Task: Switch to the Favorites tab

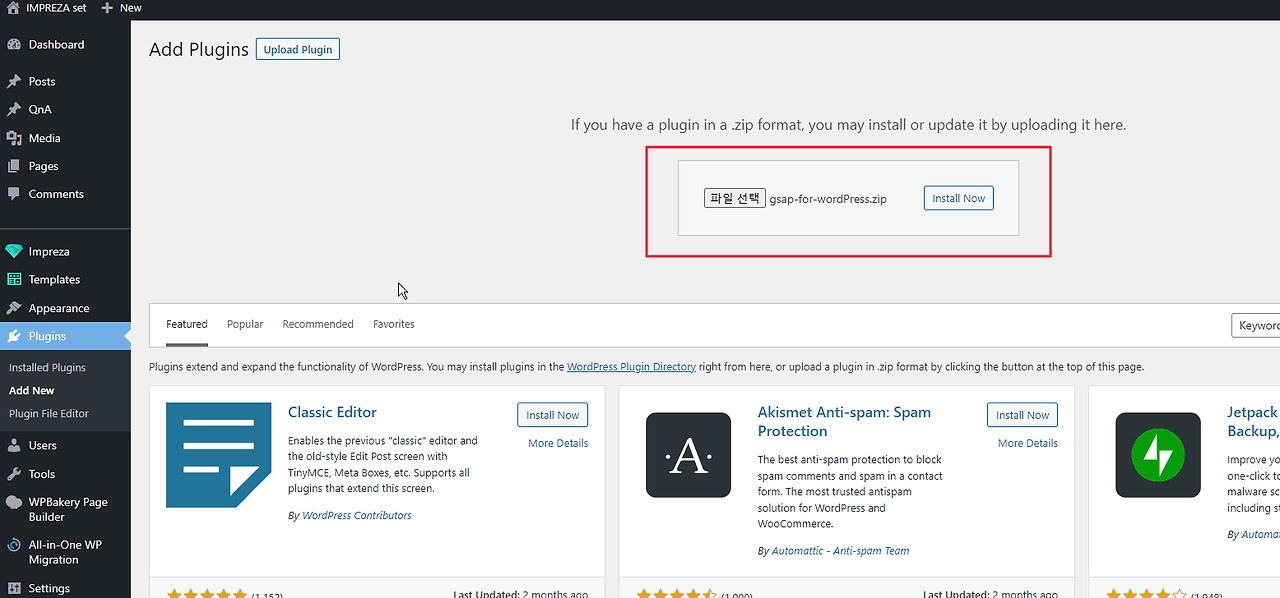Action: 394,325
